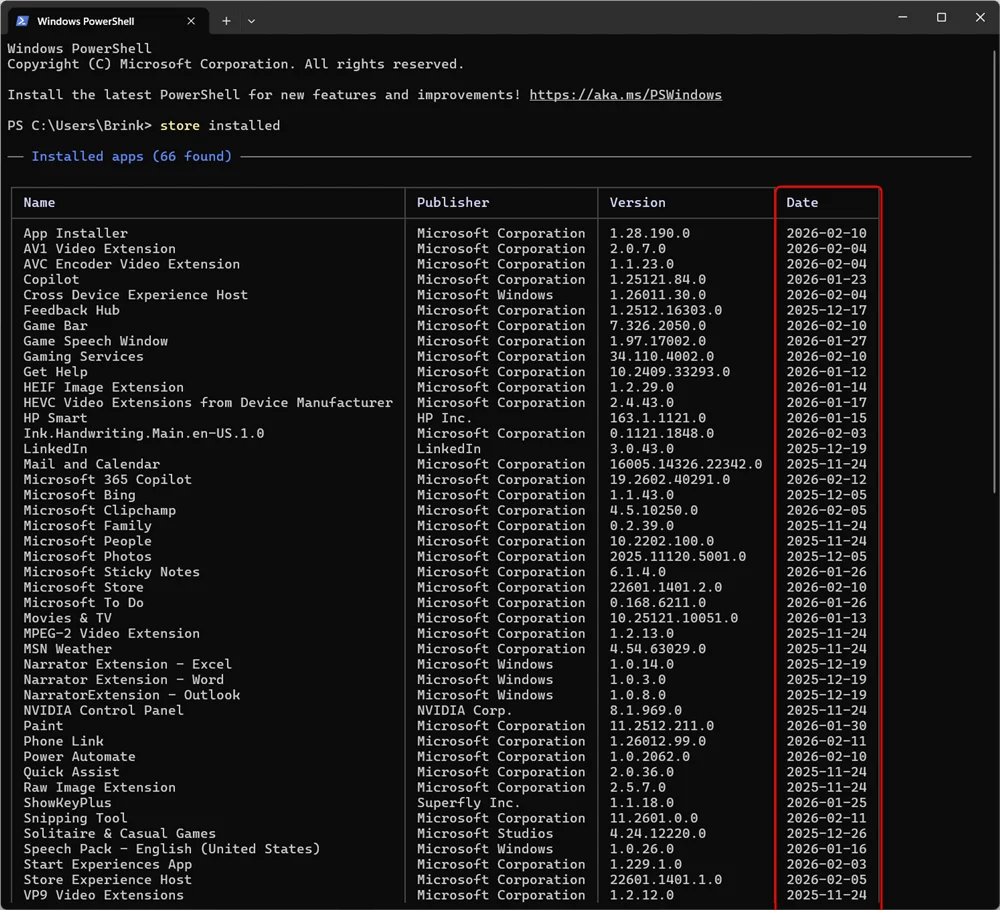Viewport: 1000px width, 910px height.
Task: Click 'HEVC Video Extensions from Device Manufacturer'
Action: [208, 402]
